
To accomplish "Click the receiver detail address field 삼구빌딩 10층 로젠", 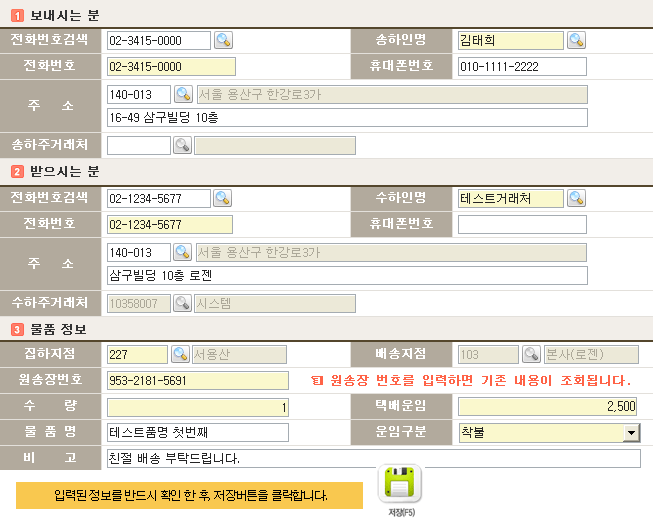I will pyautogui.click(x=347, y=275).
